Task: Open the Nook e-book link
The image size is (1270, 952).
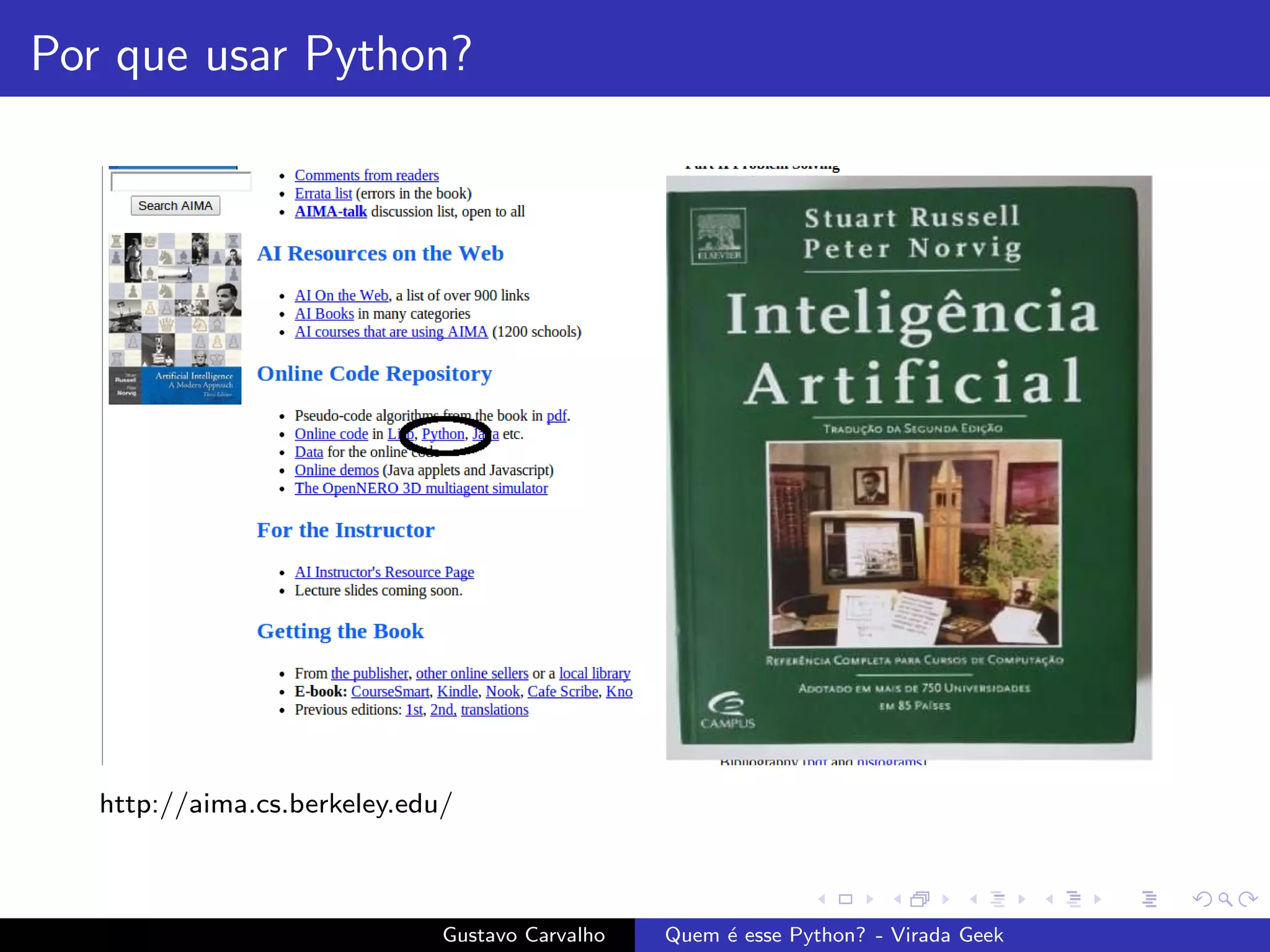Action: click(503, 691)
